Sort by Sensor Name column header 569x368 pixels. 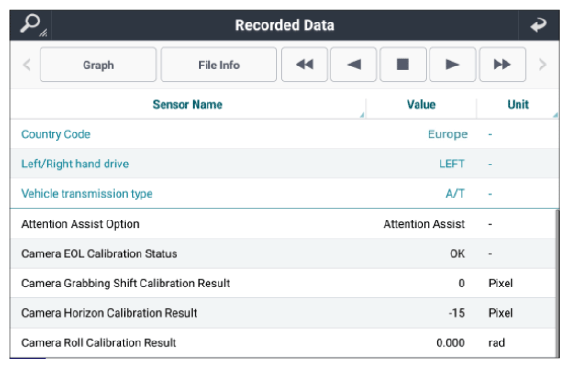[x=188, y=105]
